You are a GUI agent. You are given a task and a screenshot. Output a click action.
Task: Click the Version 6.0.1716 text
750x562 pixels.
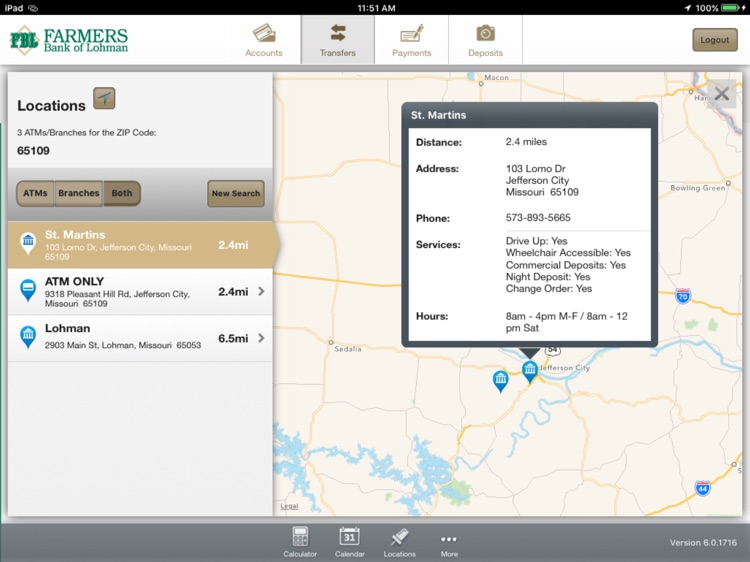coord(703,542)
